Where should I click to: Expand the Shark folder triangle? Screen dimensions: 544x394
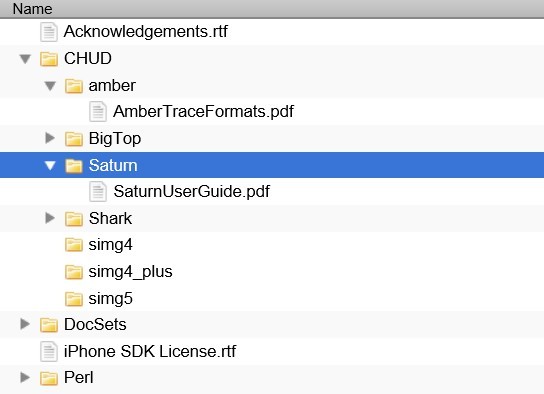click(50, 218)
